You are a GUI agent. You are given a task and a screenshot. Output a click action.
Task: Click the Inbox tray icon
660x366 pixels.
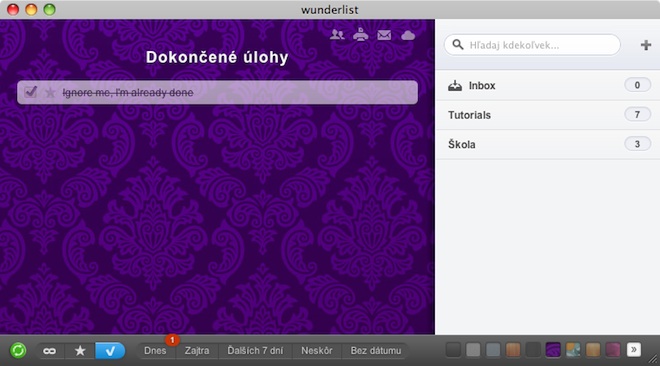point(455,86)
